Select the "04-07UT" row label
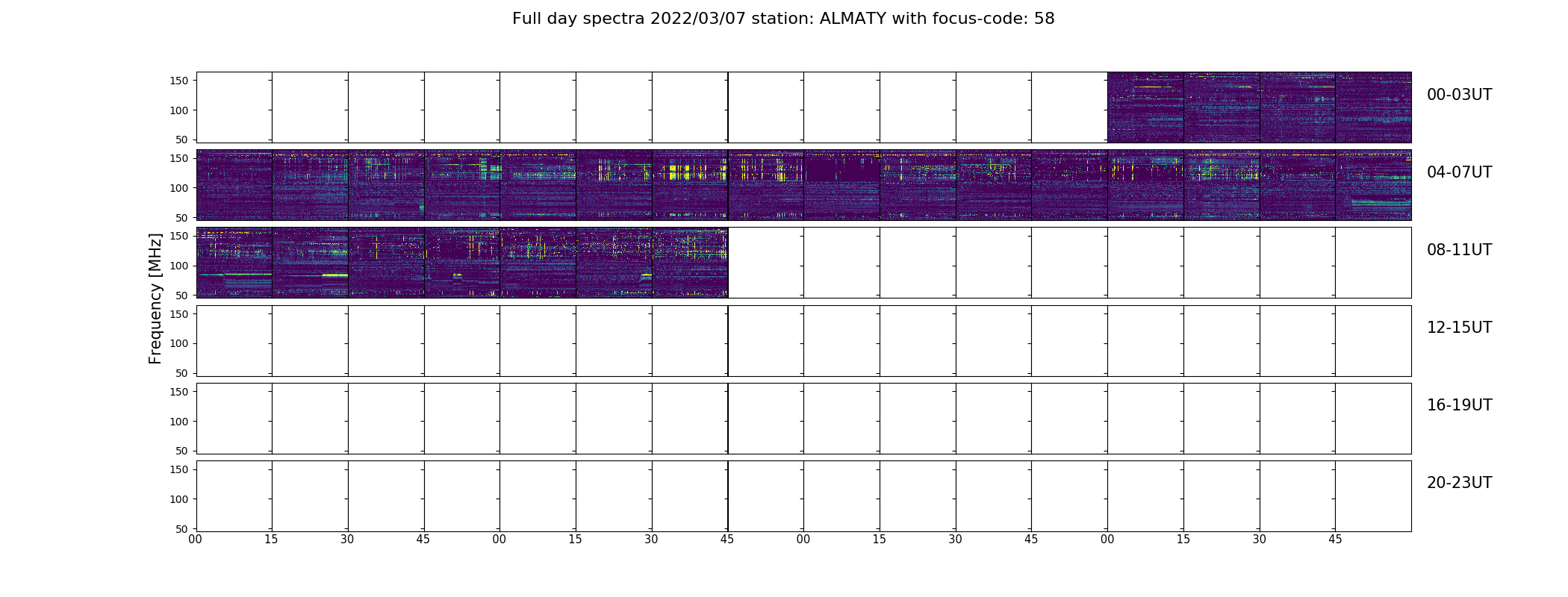The height and width of the screenshot is (597, 1568). pyautogui.click(x=1459, y=172)
